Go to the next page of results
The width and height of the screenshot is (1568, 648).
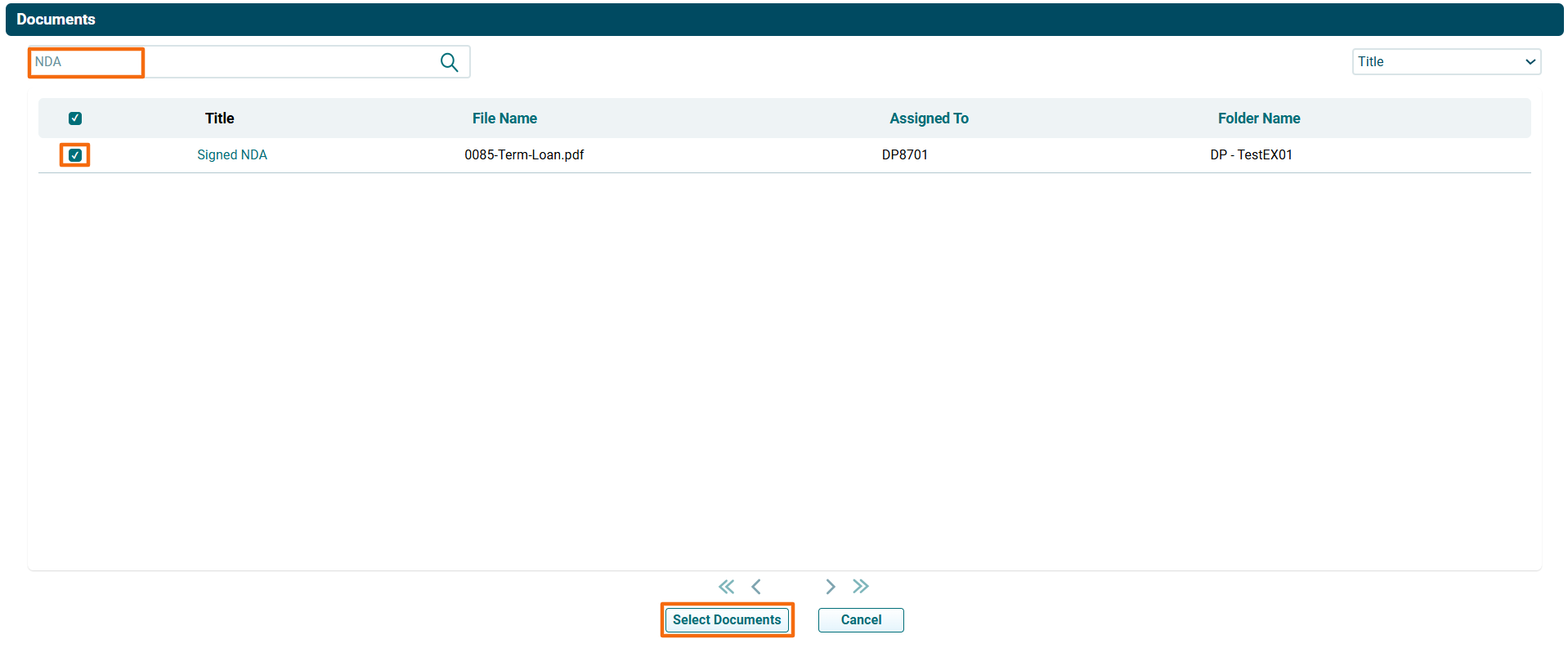[x=830, y=587]
